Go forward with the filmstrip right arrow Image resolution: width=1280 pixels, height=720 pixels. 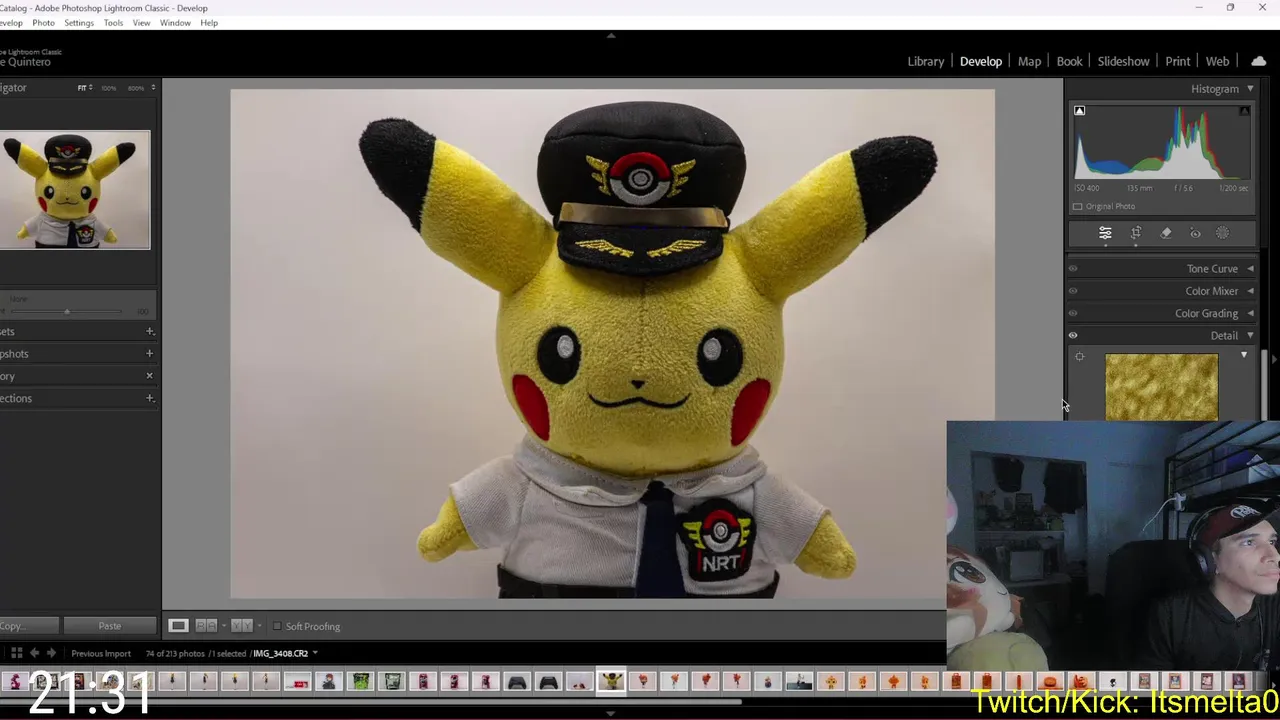pyautogui.click(x=51, y=653)
